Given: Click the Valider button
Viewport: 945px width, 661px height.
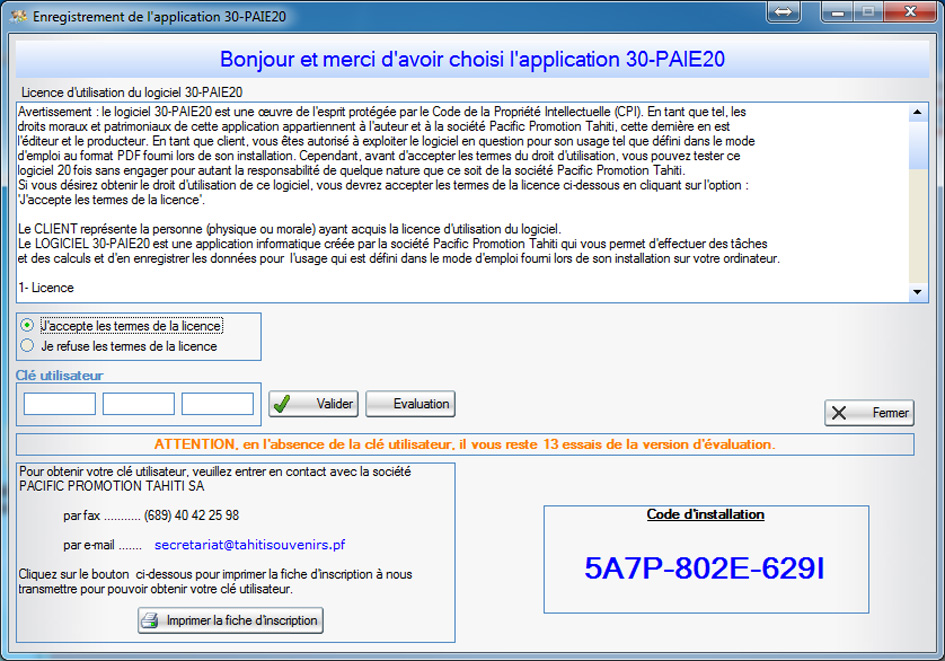Looking at the screenshot, I should tap(313, 404).
